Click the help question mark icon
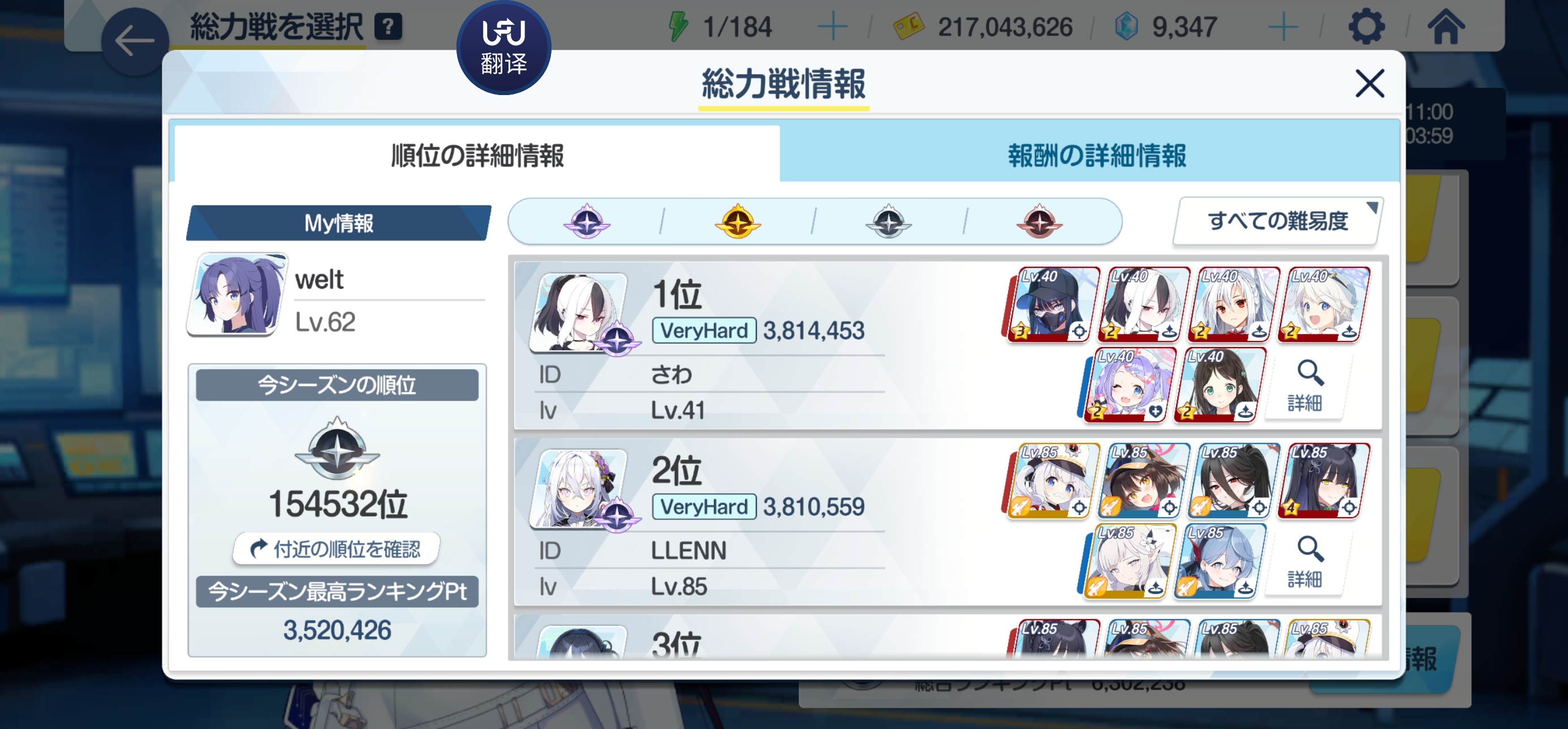 click(387, 27)
